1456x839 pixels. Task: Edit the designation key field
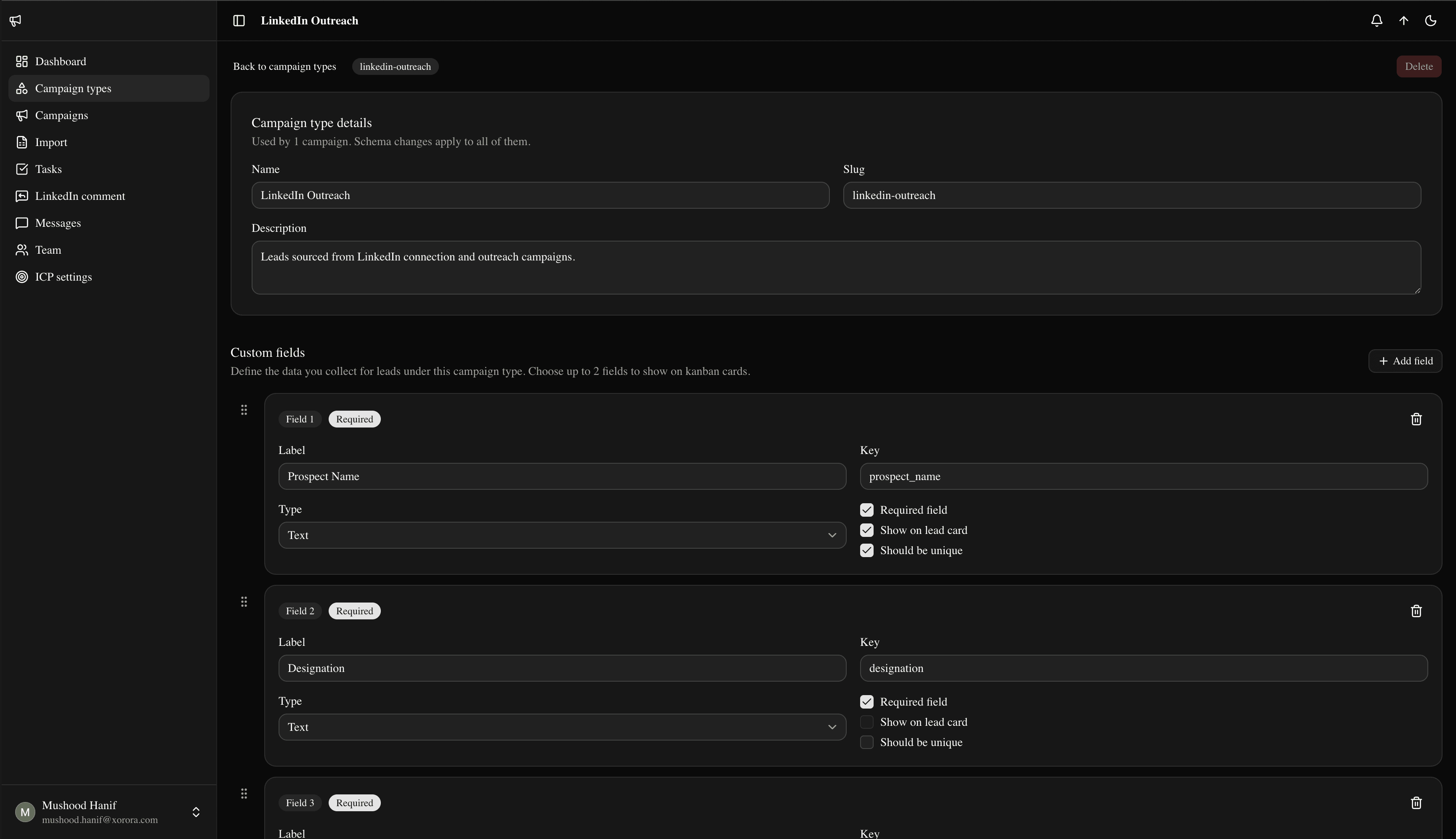[1144, 669]
